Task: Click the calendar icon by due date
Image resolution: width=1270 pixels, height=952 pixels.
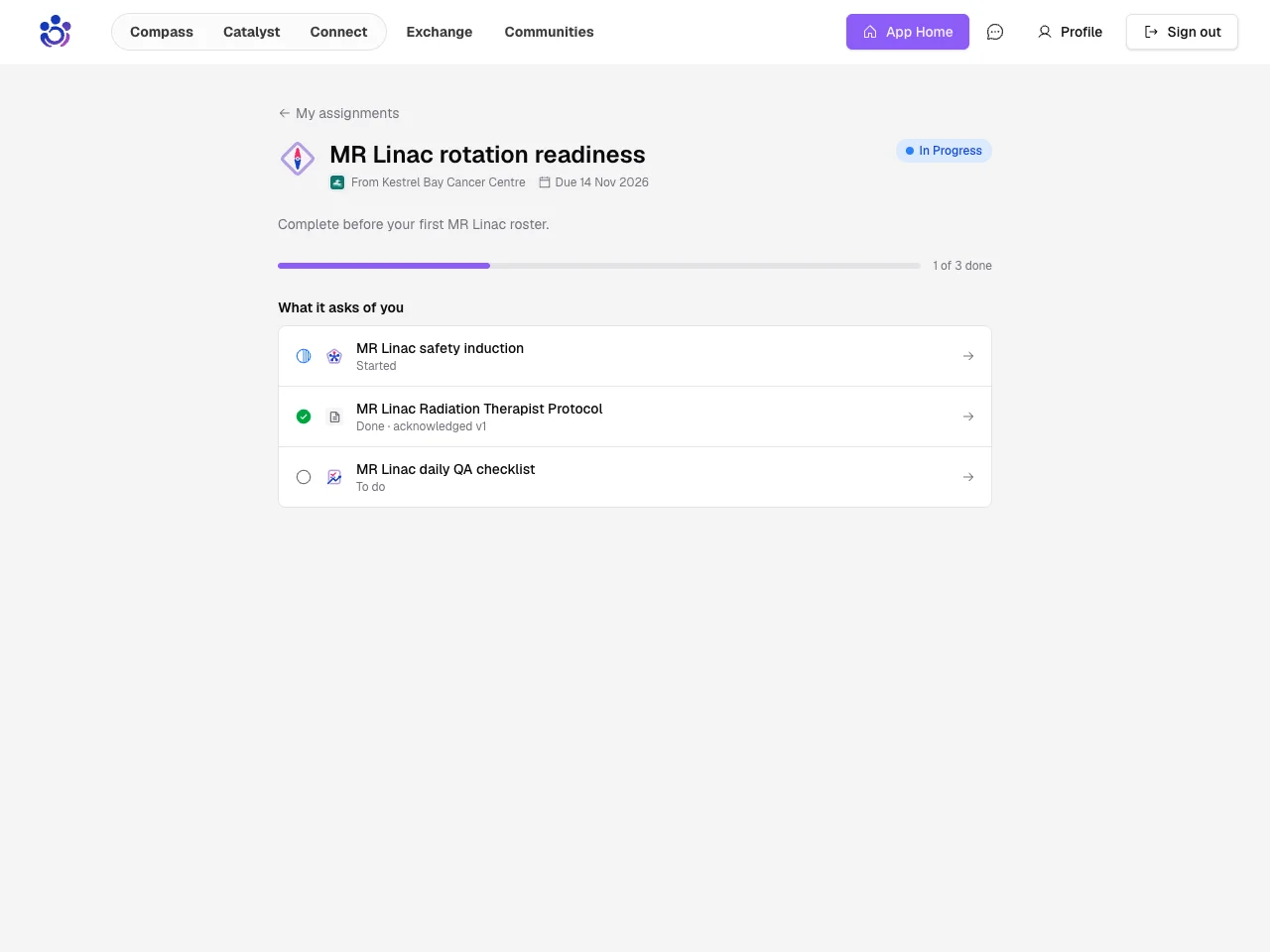Action: tap(545, 182)
